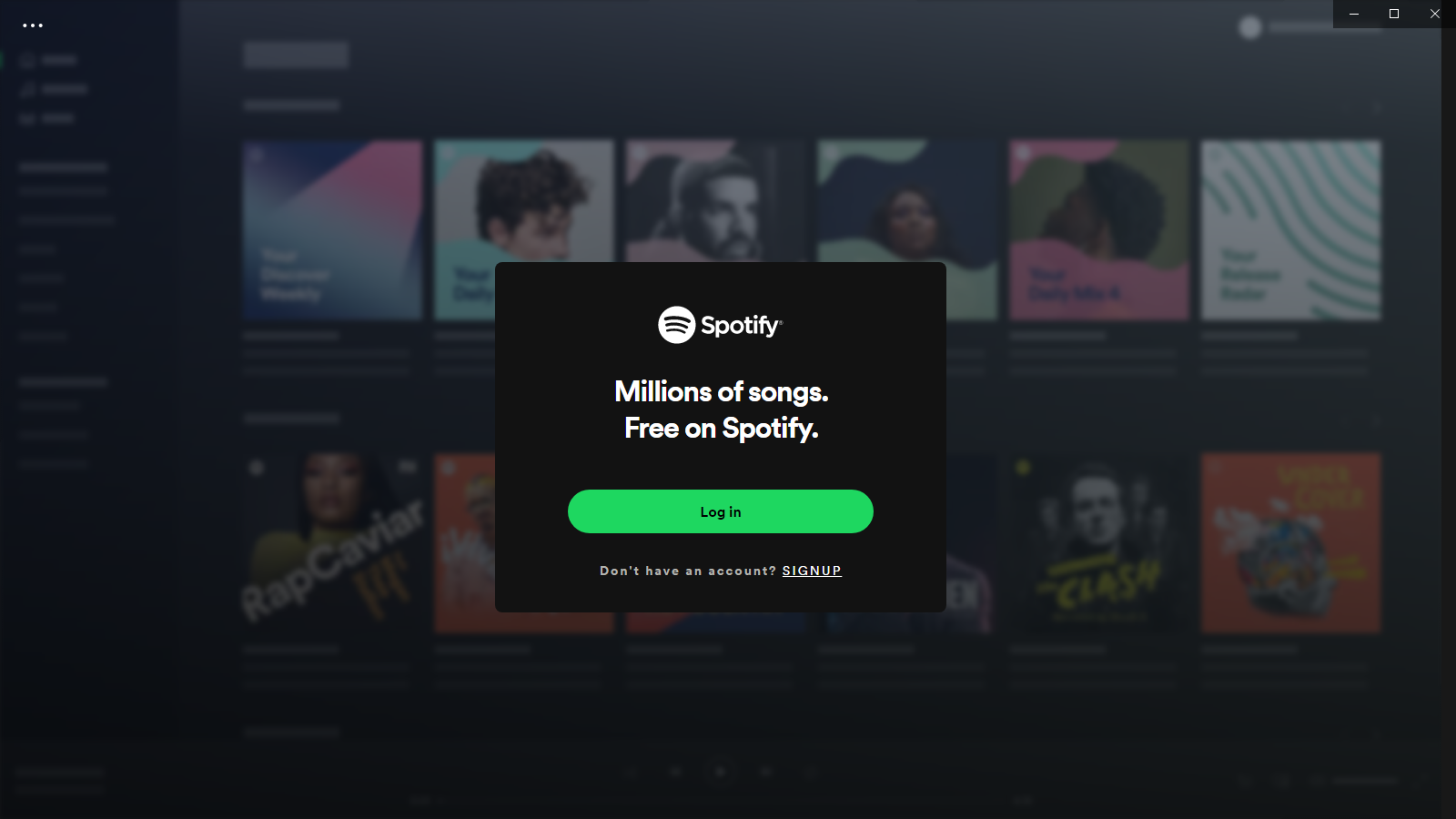Maximize the Spotify window
Screen dimensions: 1456x819
(1394, 14)
